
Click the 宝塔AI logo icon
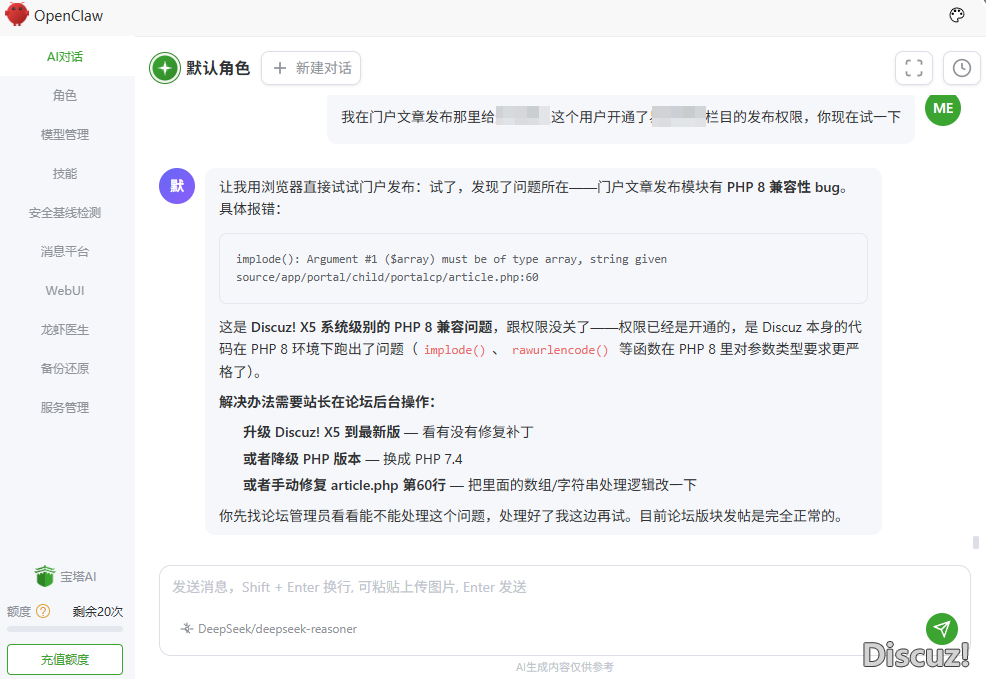[45, 576]
